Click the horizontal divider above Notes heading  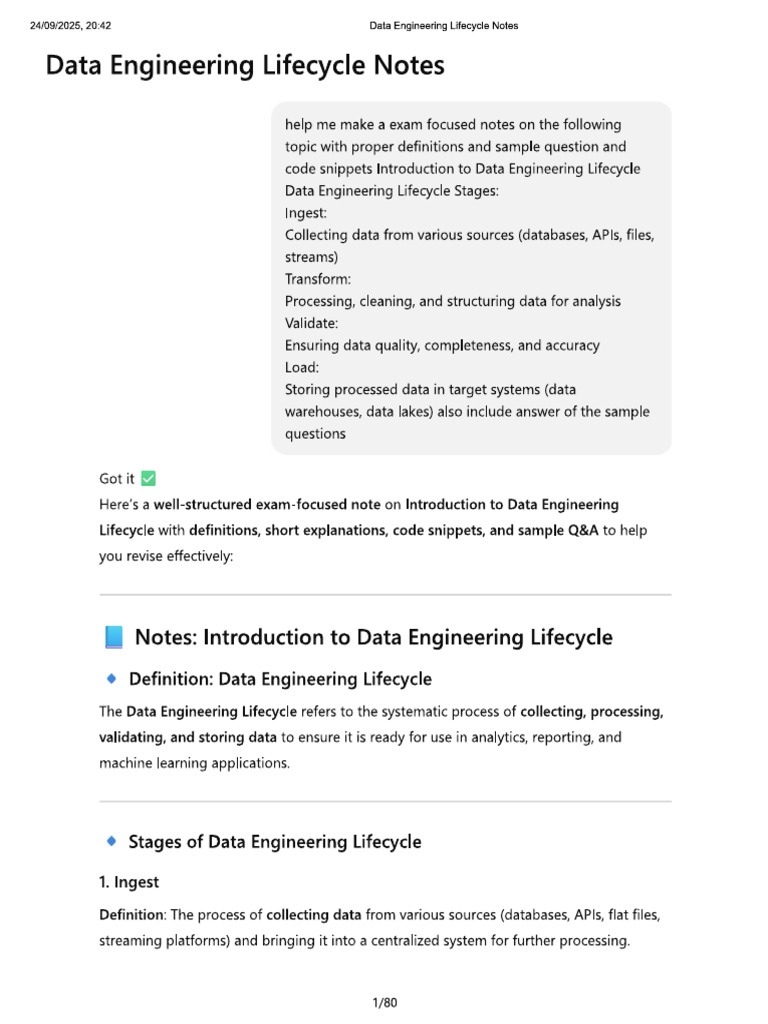(x=385, y=595)
